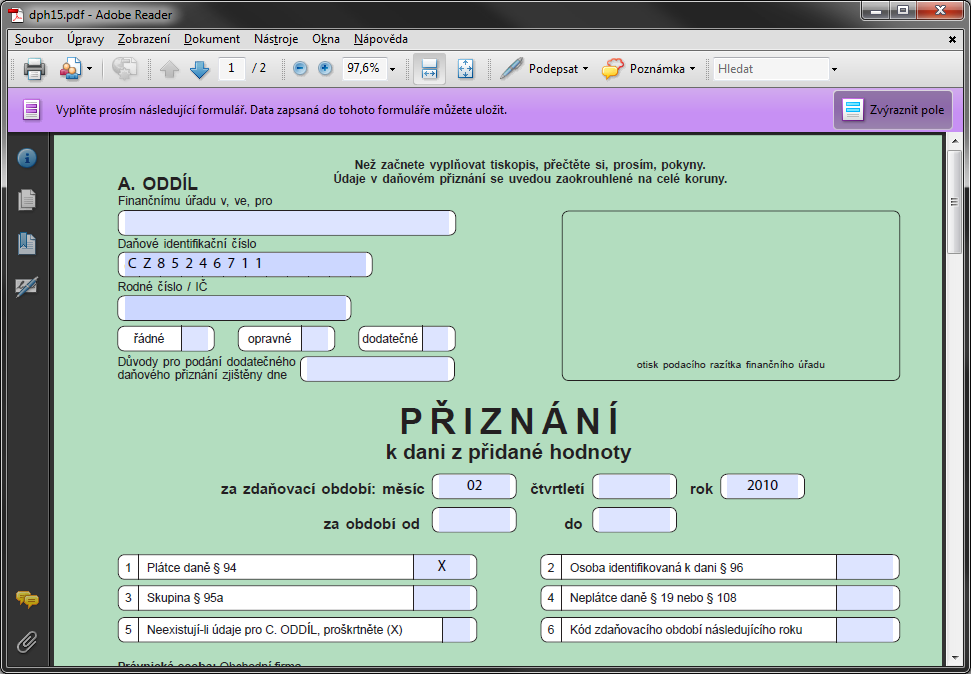The image size is (971, 674).
Task: Open the Nástroje menu
Action: tap(276, 39)
